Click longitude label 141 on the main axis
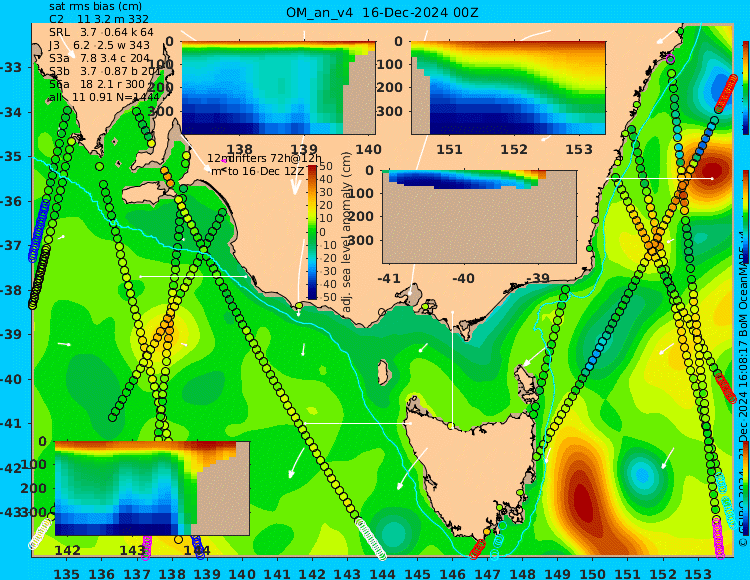This screenshot has height=580, width=750. (x=277, y=573)
